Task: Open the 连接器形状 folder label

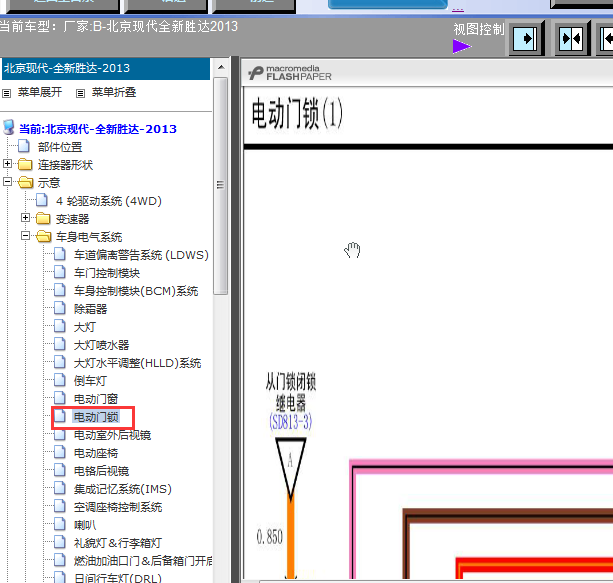Action: [x=65, y=165]
